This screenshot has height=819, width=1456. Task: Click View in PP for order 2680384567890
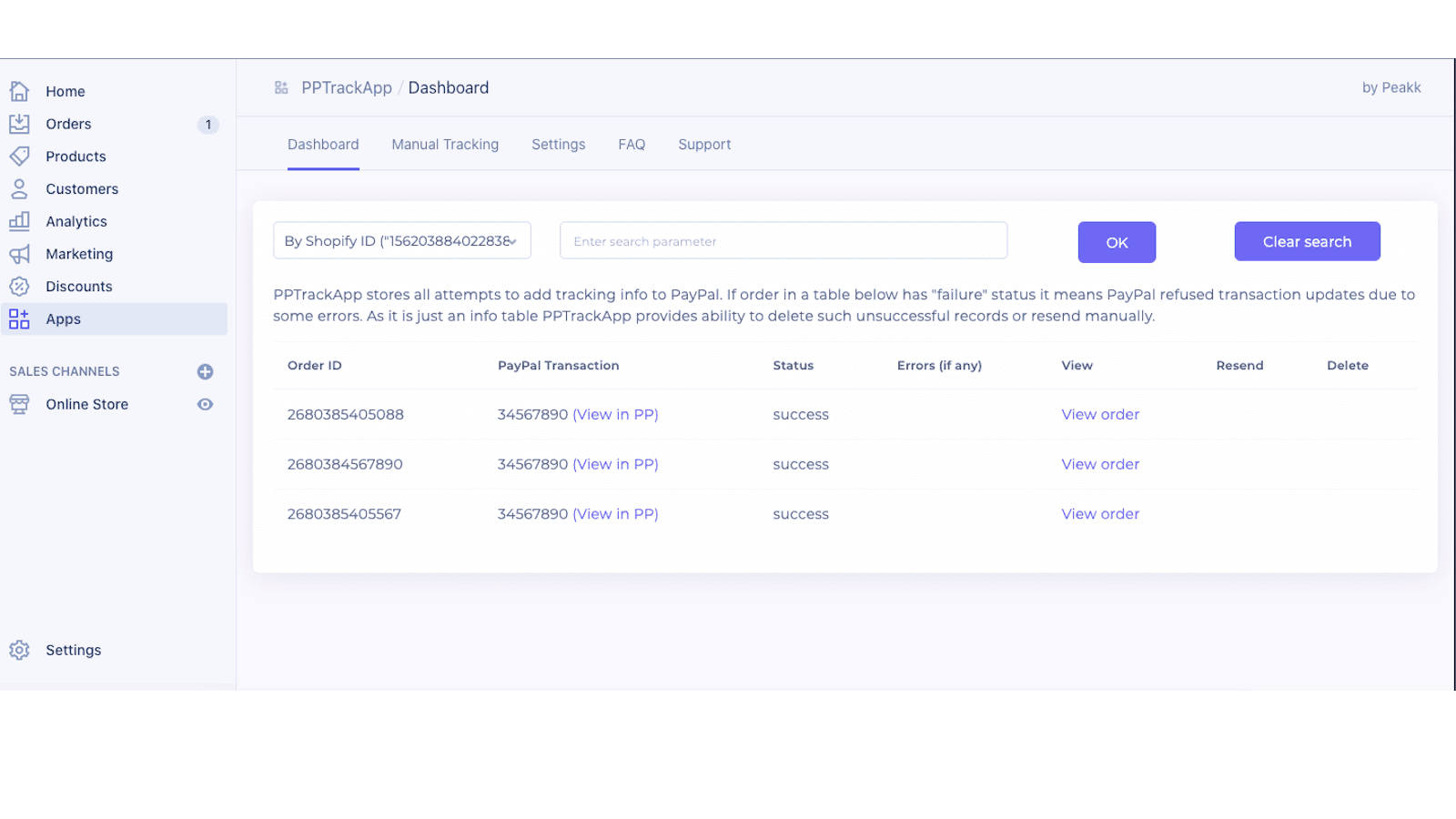pos(615,464)
